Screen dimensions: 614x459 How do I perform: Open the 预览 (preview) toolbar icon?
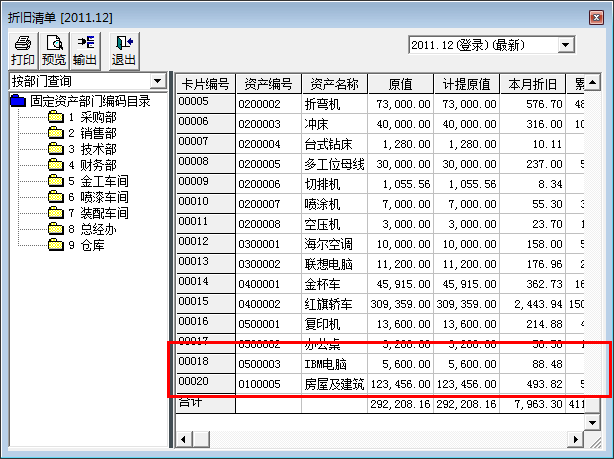(54, 51)
